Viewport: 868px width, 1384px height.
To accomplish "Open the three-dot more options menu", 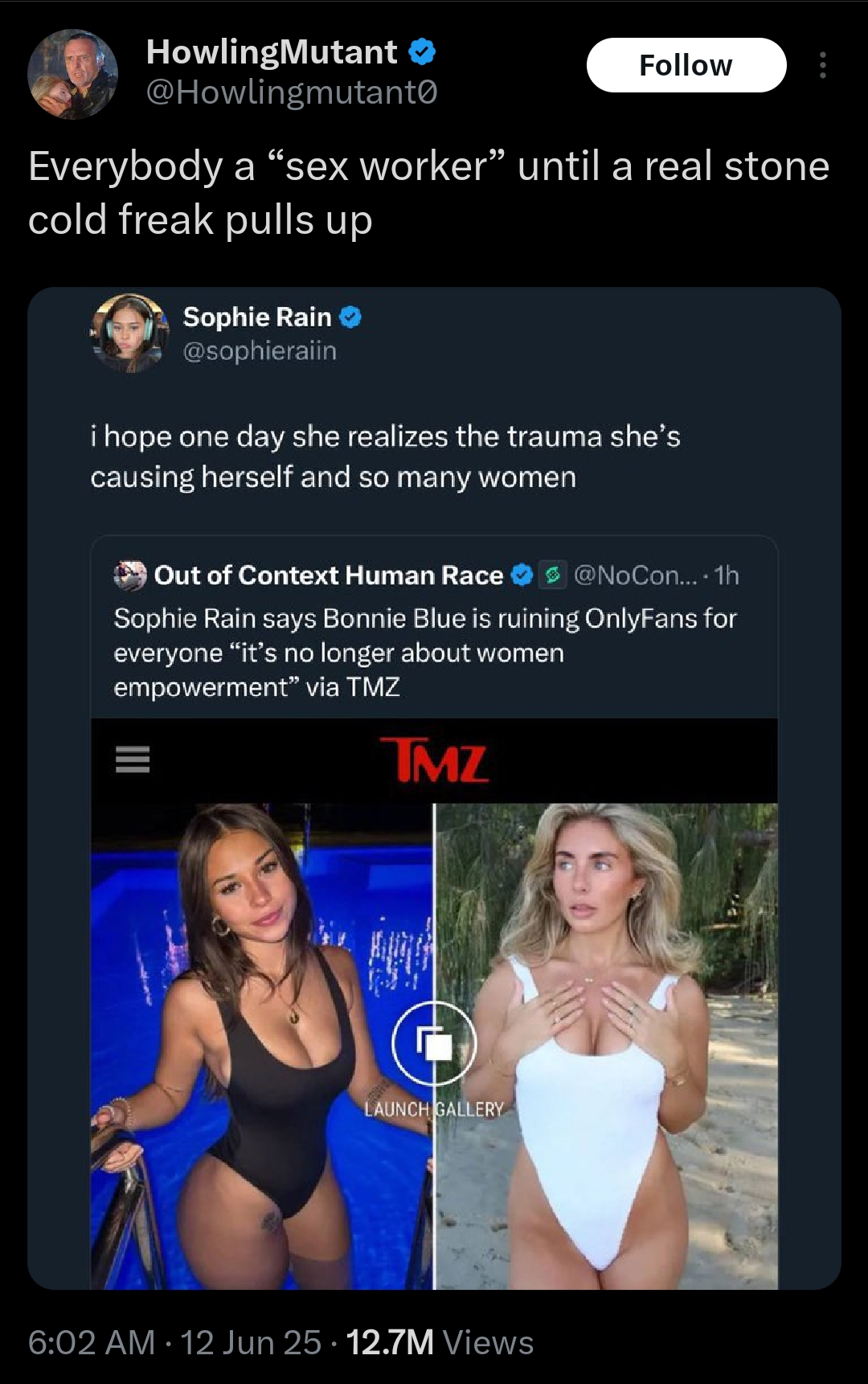I will tap(822, 65).
